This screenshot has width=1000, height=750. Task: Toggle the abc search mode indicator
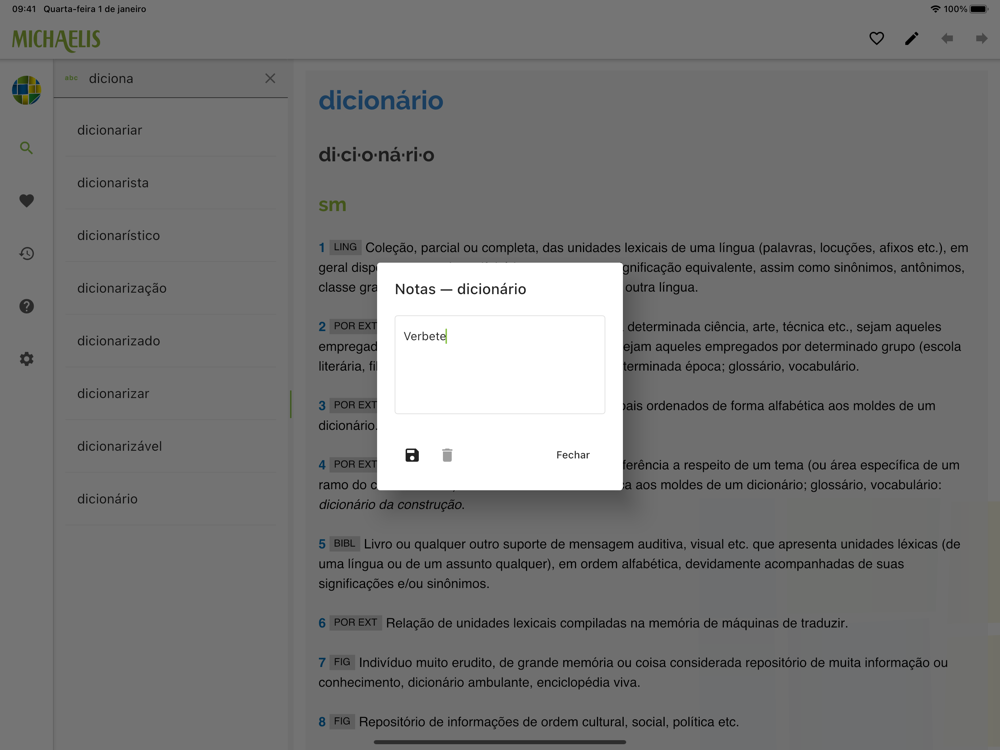click(x=71, y=78)
